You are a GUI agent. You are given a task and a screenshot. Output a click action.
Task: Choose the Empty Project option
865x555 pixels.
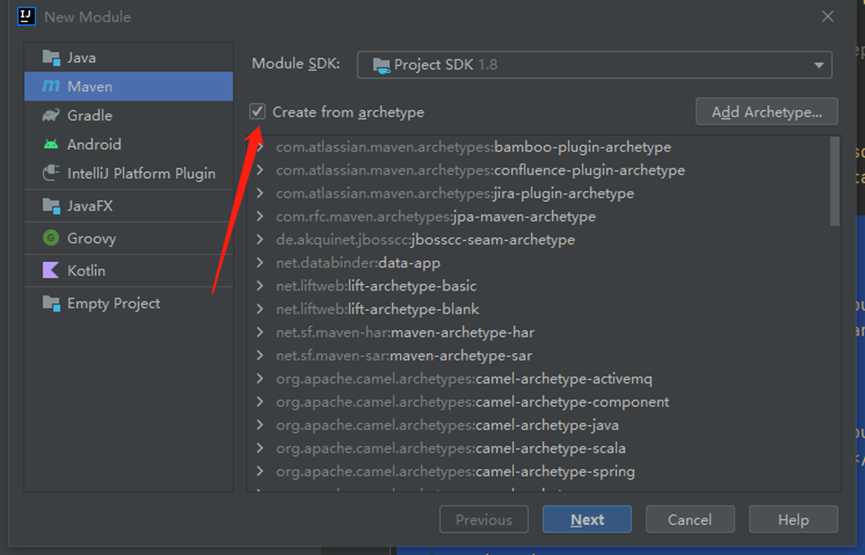tap(129, 303)
